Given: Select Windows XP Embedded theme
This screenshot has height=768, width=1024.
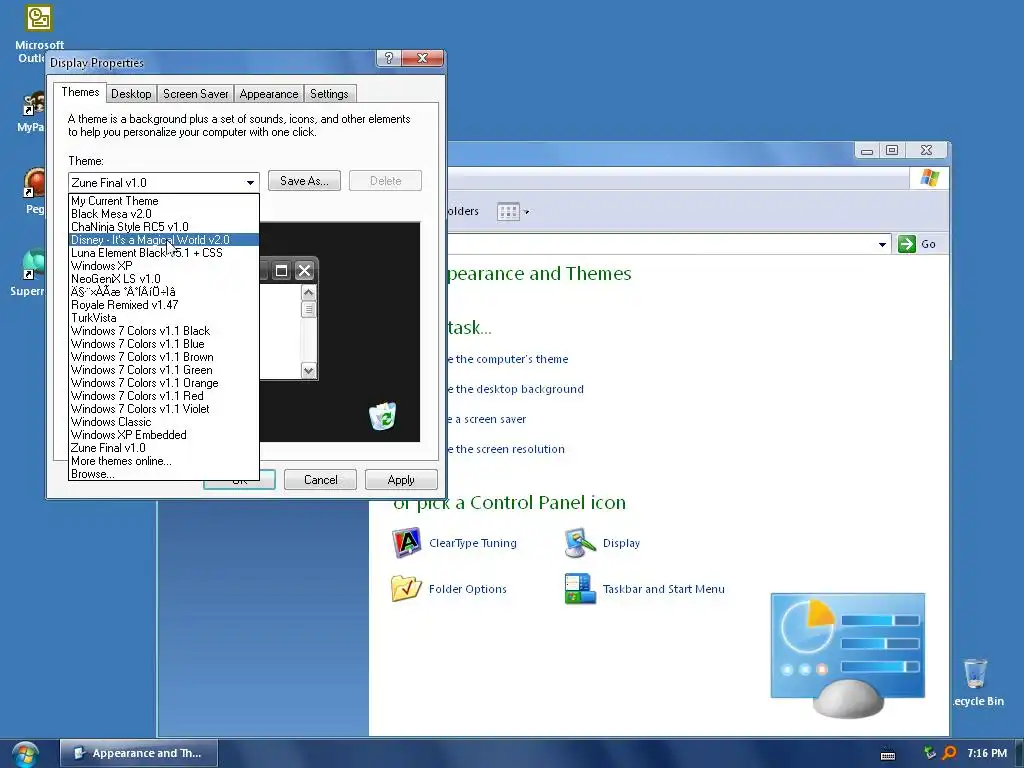Looking at the screenshot, I should click(x=164, y=435).
